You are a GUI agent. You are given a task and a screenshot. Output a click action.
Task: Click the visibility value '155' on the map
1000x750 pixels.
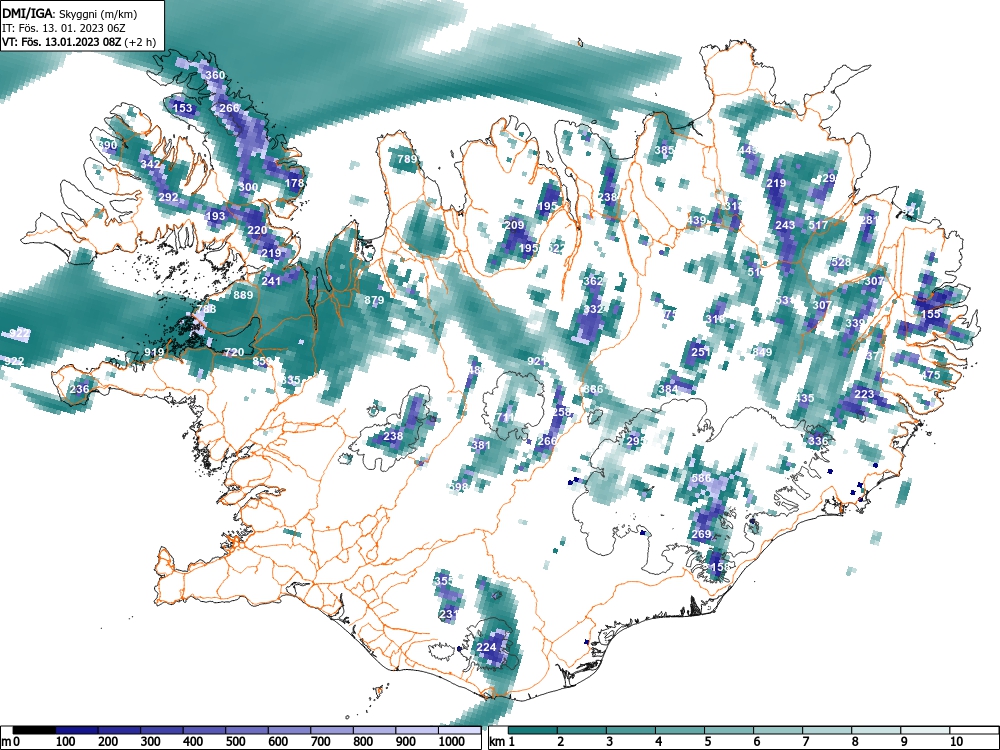coord(930,314)
